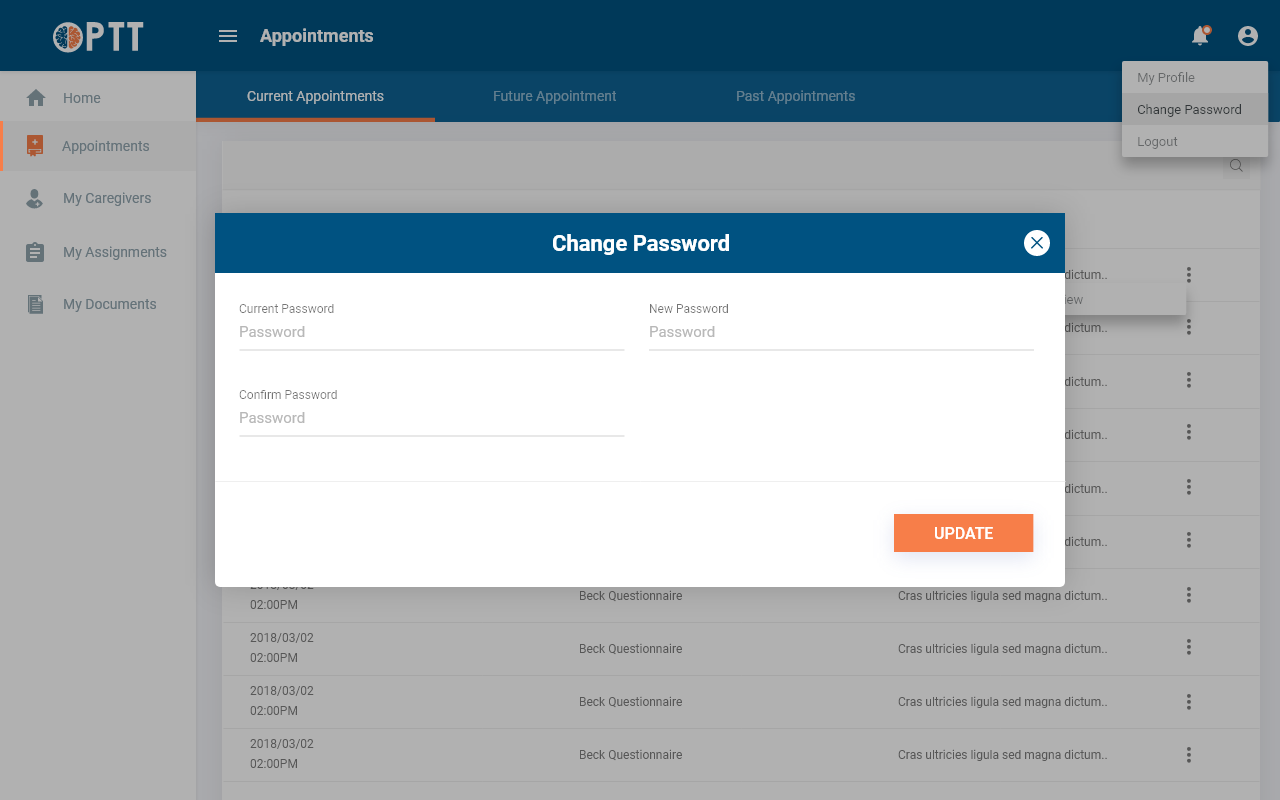This screenshot has height=800, width=1280.
Task: Click the OPTT logo
Action: (98, 37)
